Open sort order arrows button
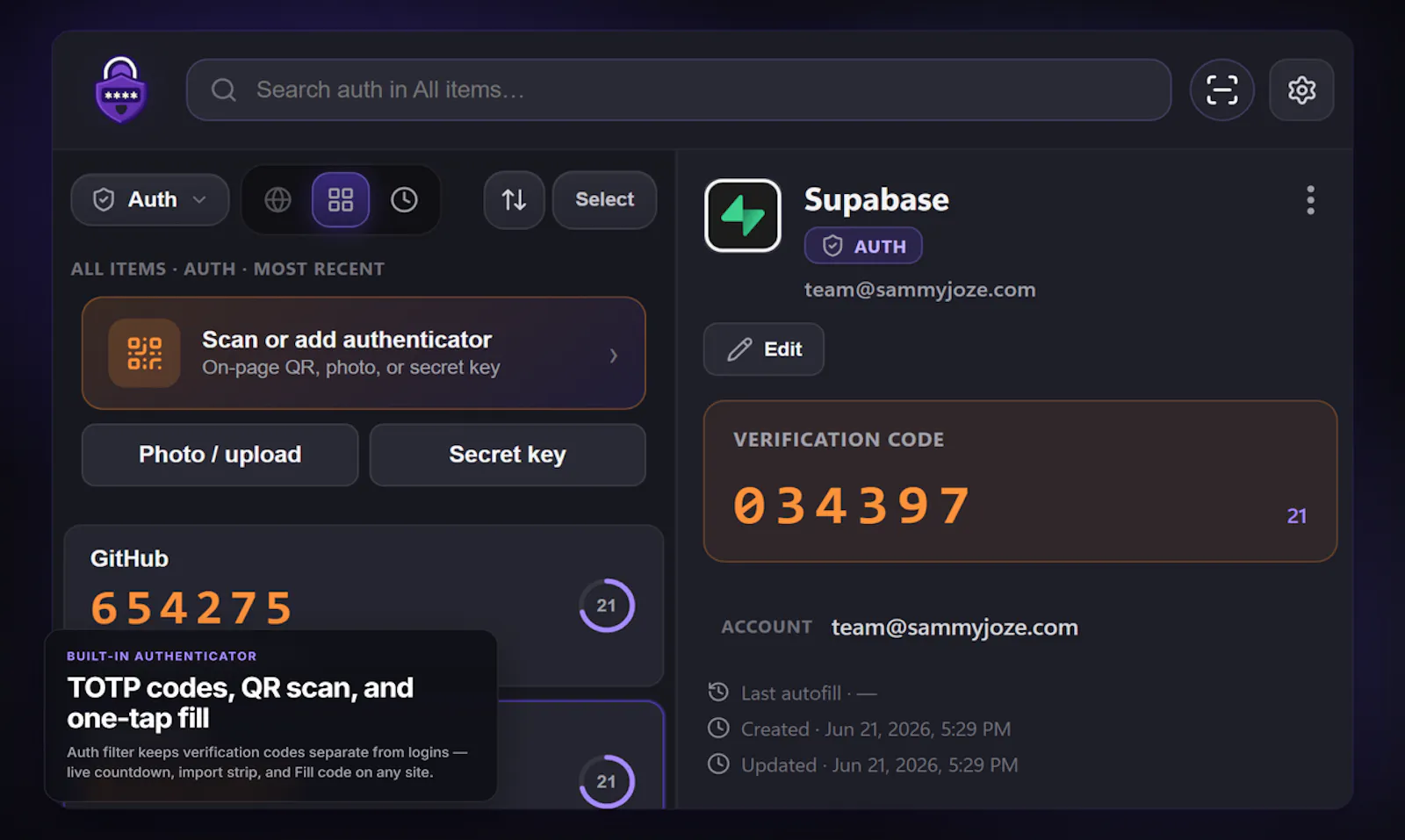This screenshot has height=840, width=1405. pyautogui.click(x=514, y=199)
